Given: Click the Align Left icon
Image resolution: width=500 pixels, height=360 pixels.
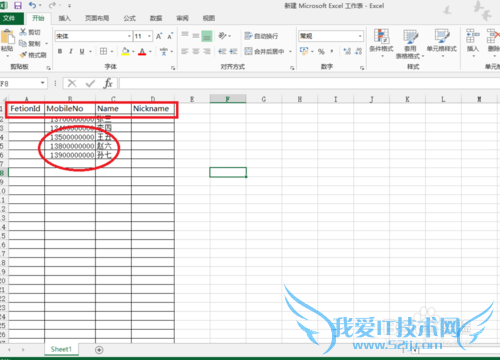Looking at the screenshot, I should (x=185, y=51).
